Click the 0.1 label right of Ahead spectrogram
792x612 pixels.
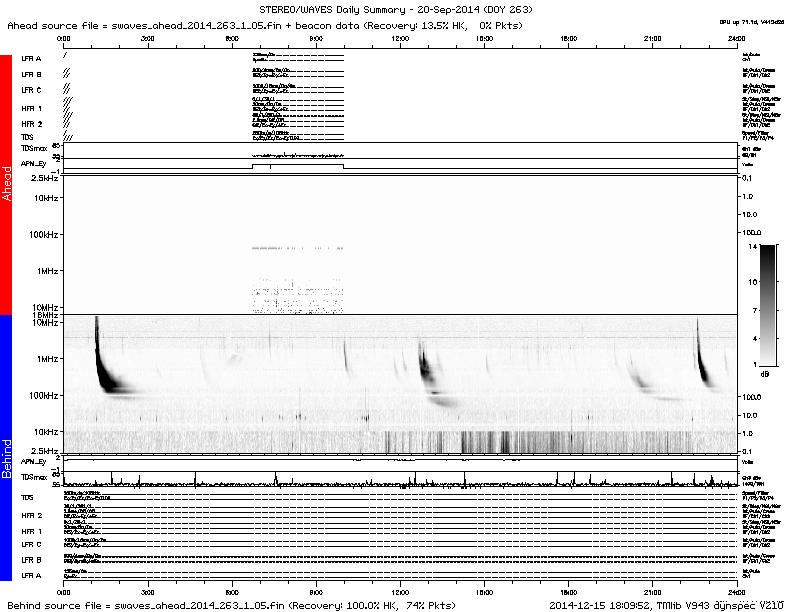pos(747,178)
